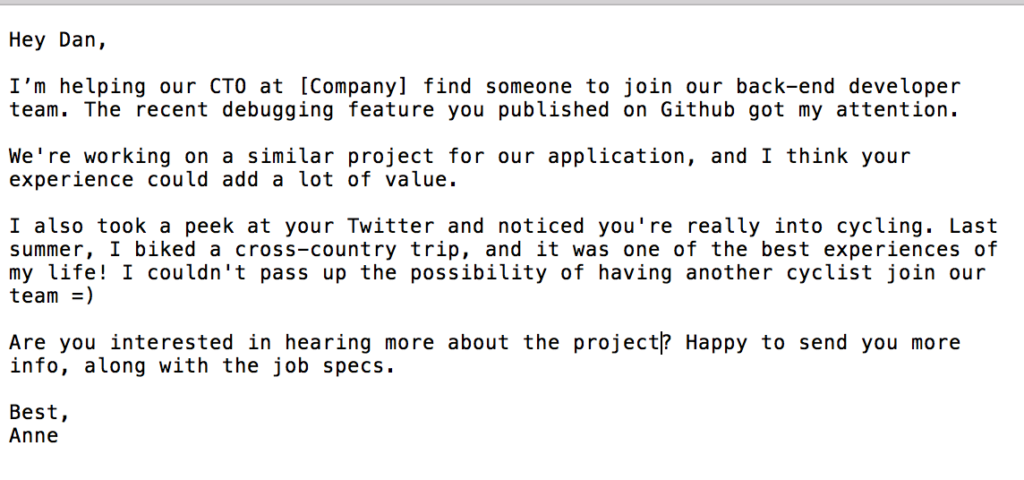Click the blank area below the signature
1024x480 pixels.
tap(512, 464)
